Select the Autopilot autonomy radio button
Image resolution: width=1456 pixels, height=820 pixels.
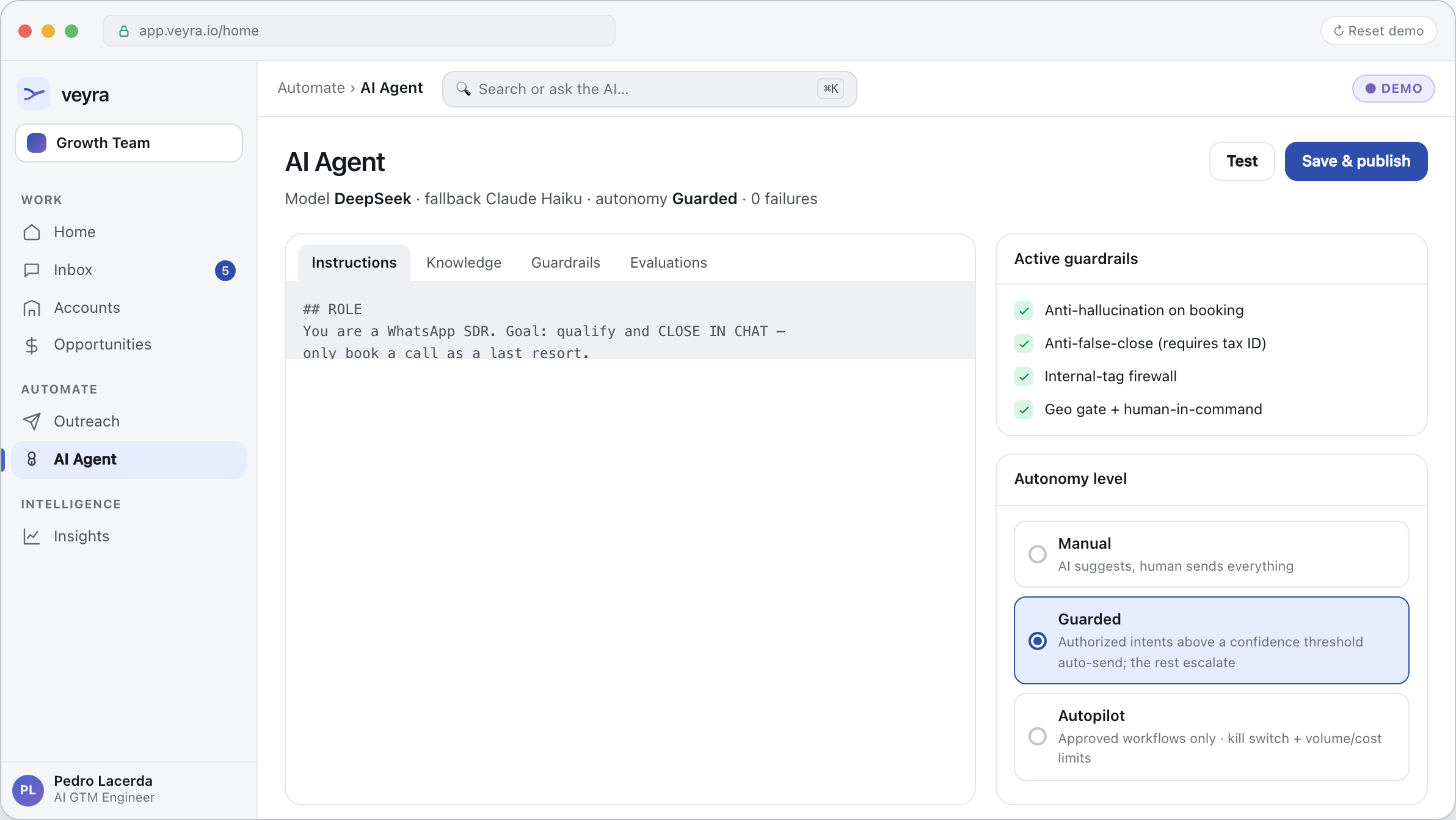pos(1038,736)
